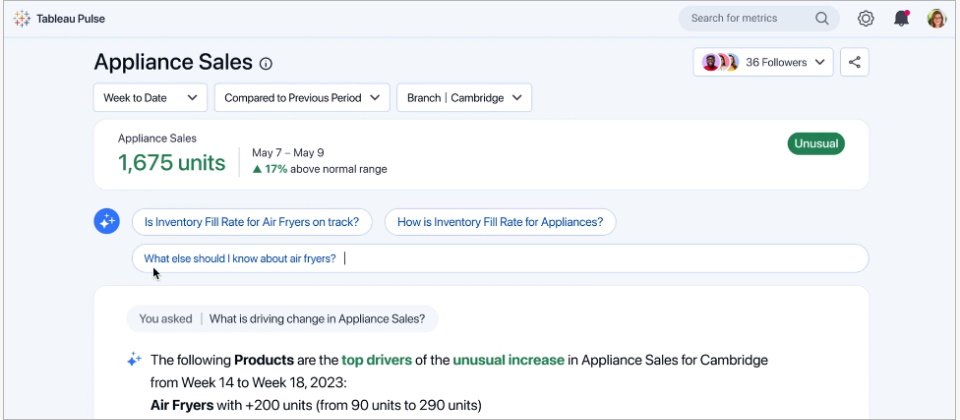Click the blue sparkle insights icon
This screenshot has height=420, width=960.
coord(107,221)
